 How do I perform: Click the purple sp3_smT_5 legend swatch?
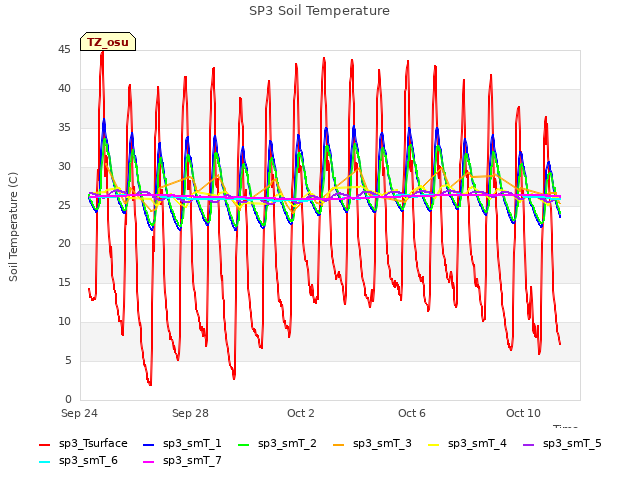(x=528, y=444)
